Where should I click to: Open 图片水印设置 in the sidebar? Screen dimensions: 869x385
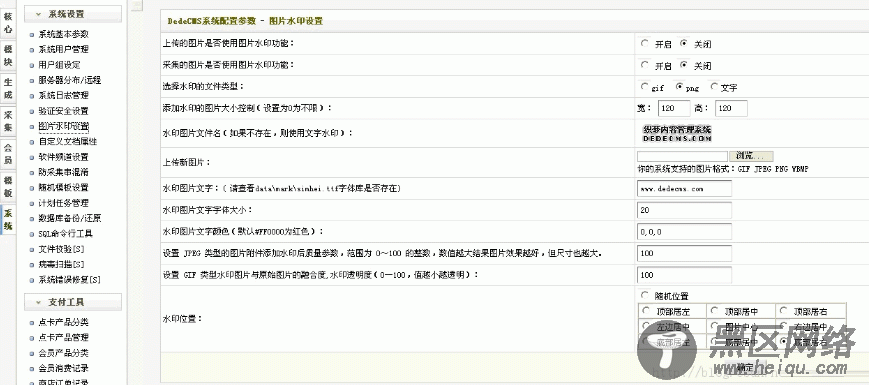(63, 126)
